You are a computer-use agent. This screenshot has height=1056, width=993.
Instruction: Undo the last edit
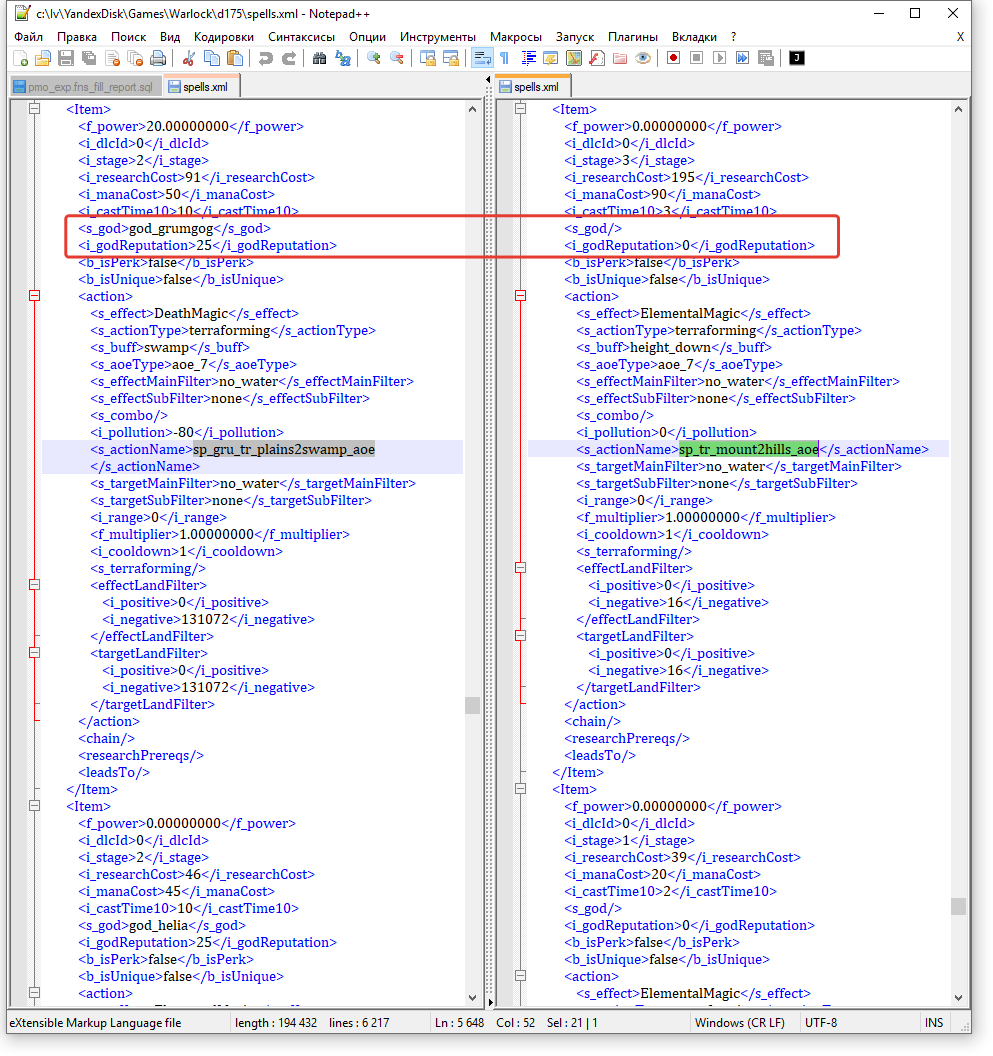tap(265, 59)
